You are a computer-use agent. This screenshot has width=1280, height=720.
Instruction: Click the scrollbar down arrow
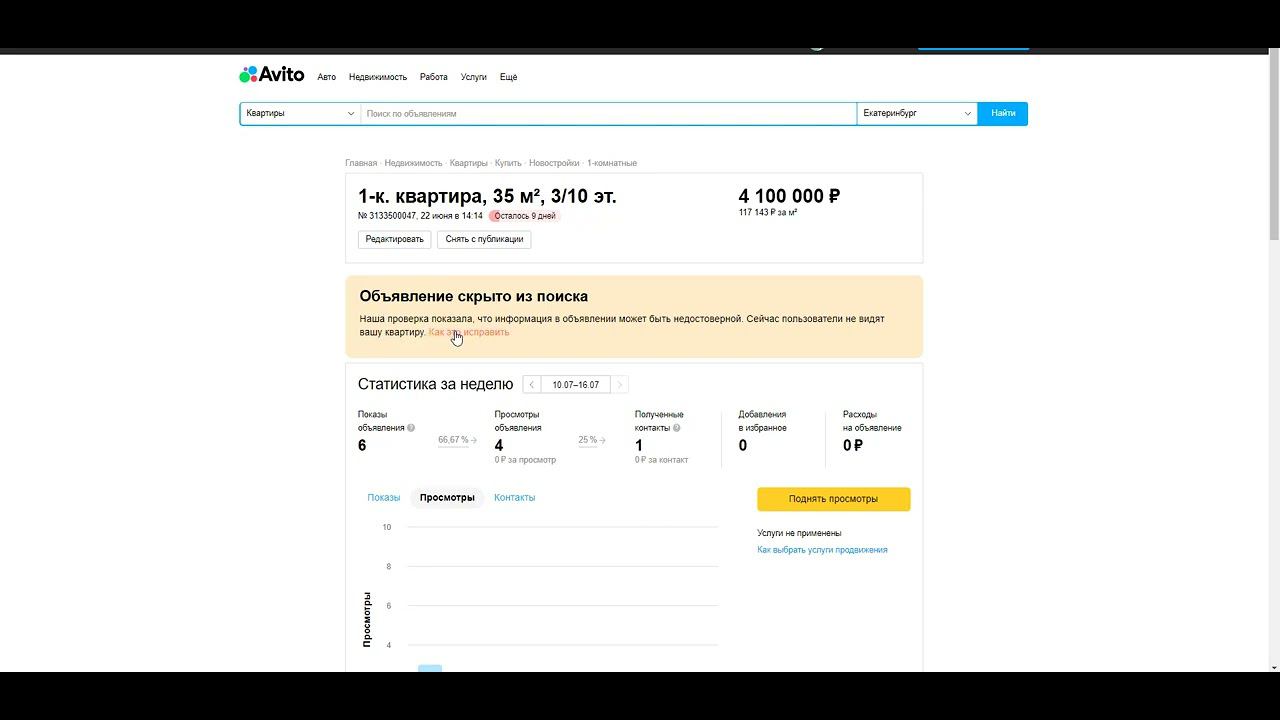coord(1274,667)
